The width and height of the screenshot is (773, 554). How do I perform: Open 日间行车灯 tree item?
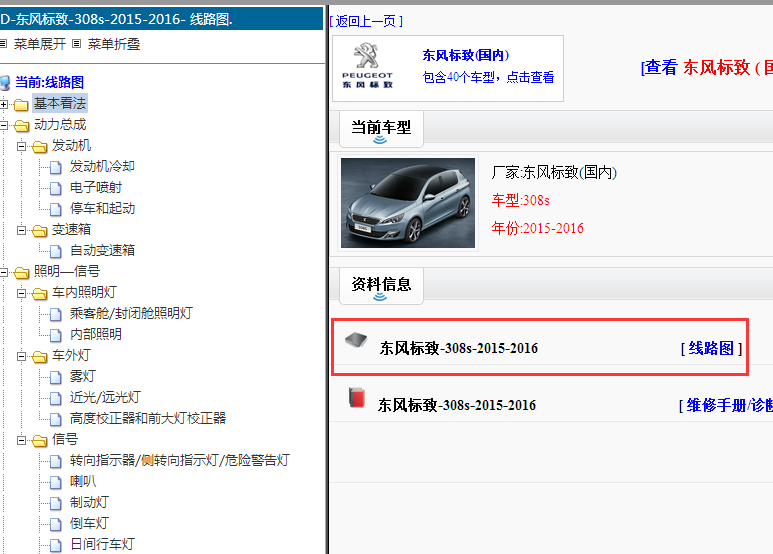102,545
